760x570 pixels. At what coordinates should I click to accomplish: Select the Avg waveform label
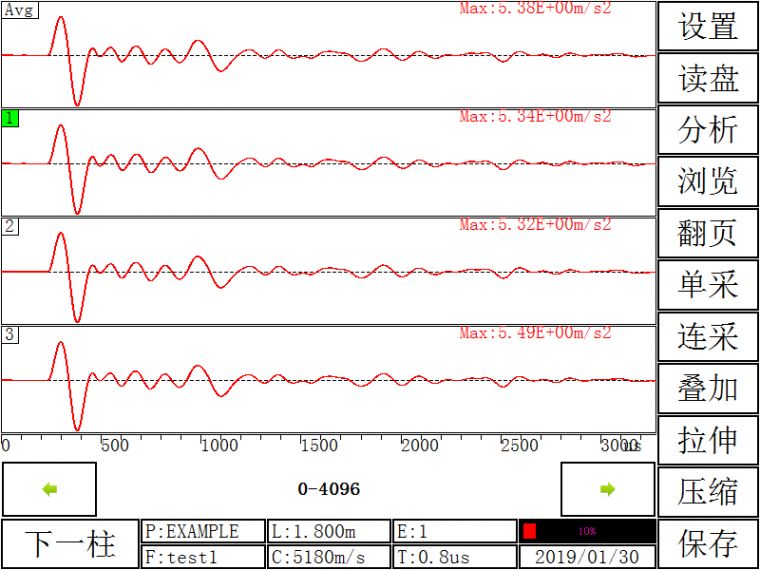[19, 10]
